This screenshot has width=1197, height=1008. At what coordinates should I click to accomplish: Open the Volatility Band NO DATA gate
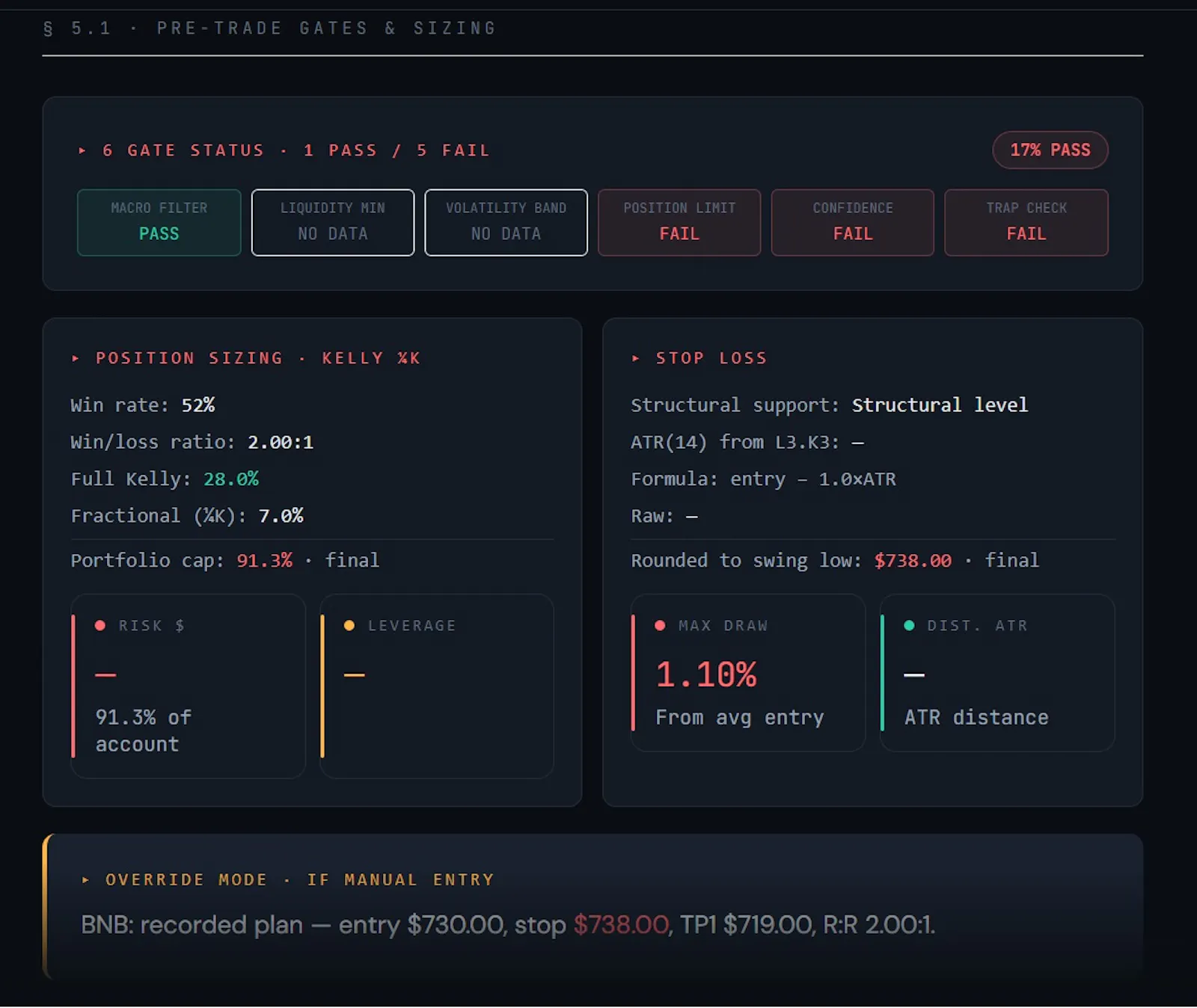(506, 222)
